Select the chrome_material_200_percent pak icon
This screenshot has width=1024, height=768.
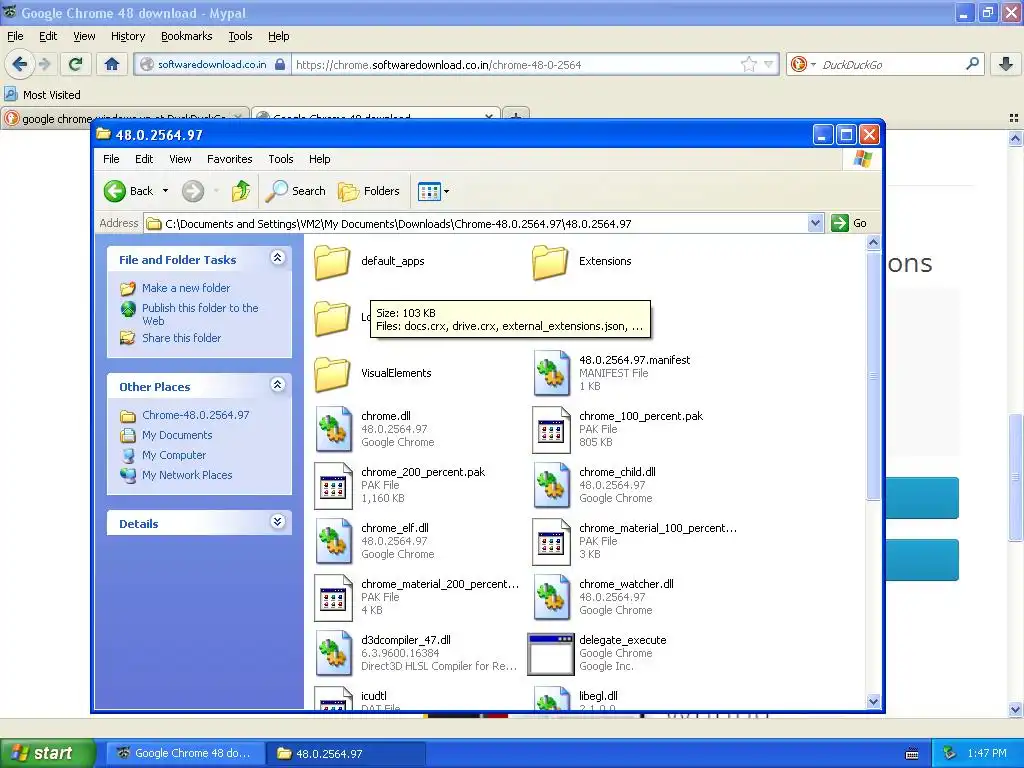click(x=334, y=598)
